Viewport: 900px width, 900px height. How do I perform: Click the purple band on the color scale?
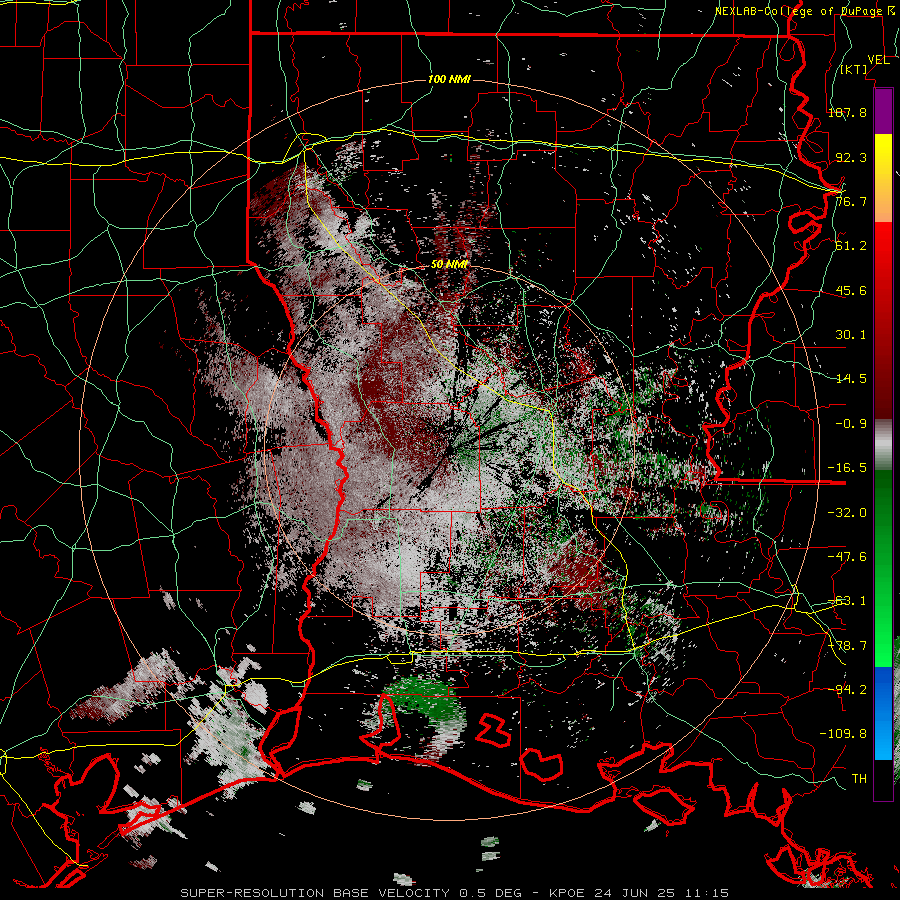click(883, 112)
